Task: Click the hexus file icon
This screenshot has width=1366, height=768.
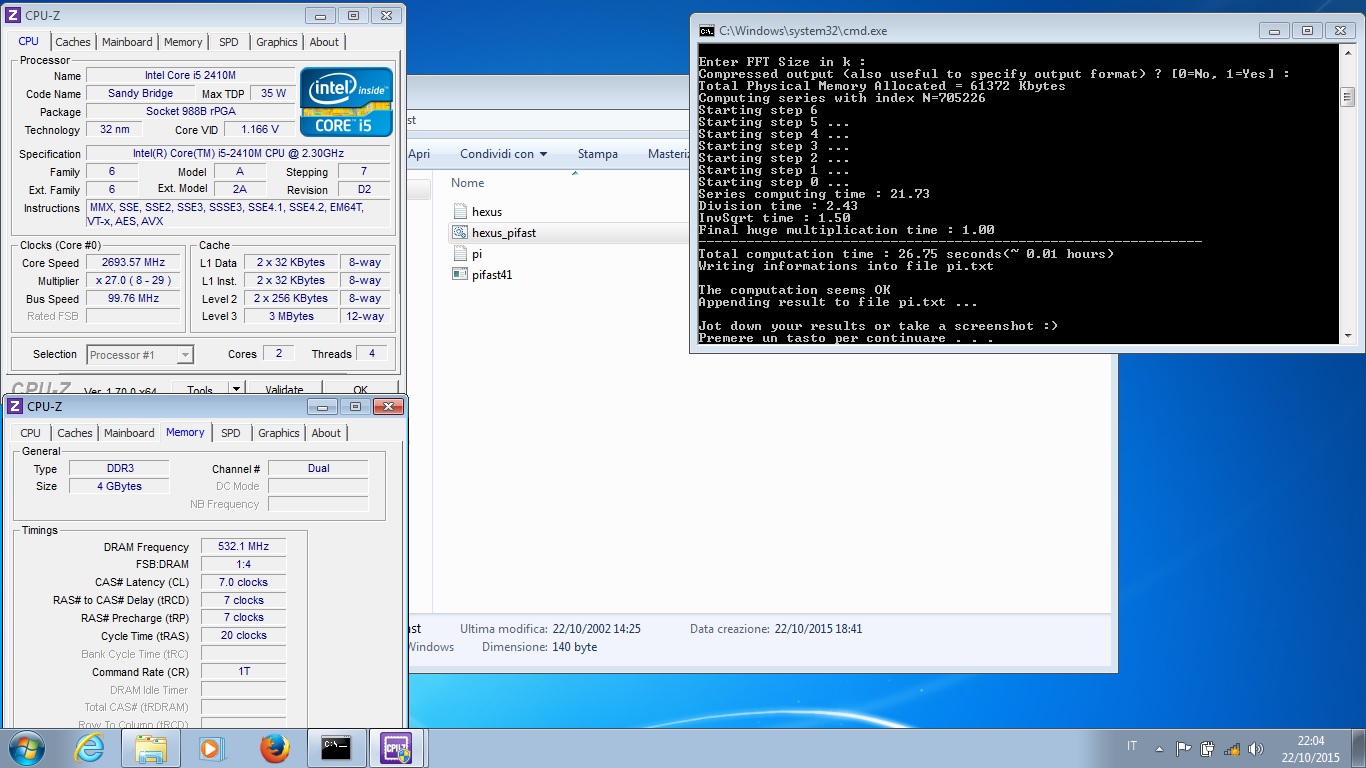Action: [x=460, y=212]
